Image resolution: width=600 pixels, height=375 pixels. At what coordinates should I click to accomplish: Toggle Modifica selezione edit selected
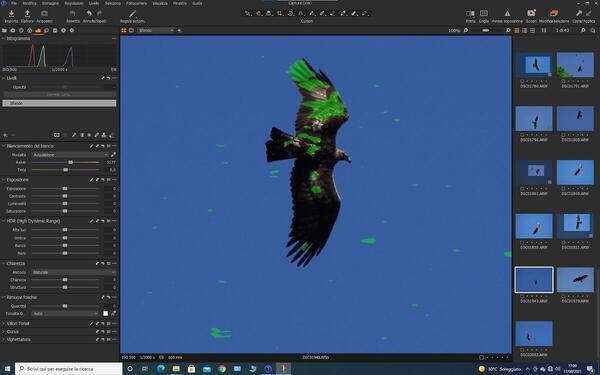[x=554, y=14]
